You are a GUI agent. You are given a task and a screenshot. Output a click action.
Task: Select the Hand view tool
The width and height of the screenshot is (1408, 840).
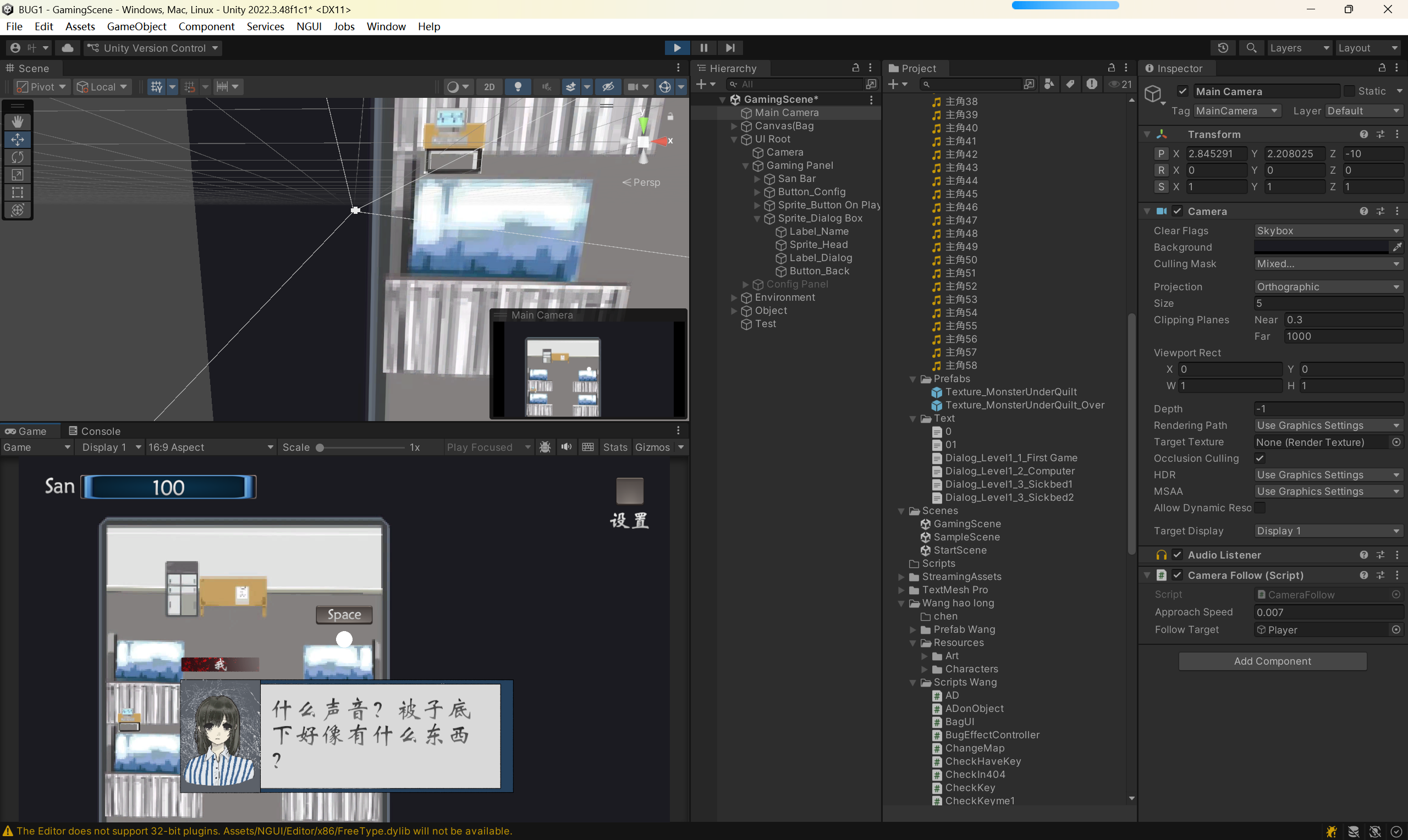(x=18, y=121)
